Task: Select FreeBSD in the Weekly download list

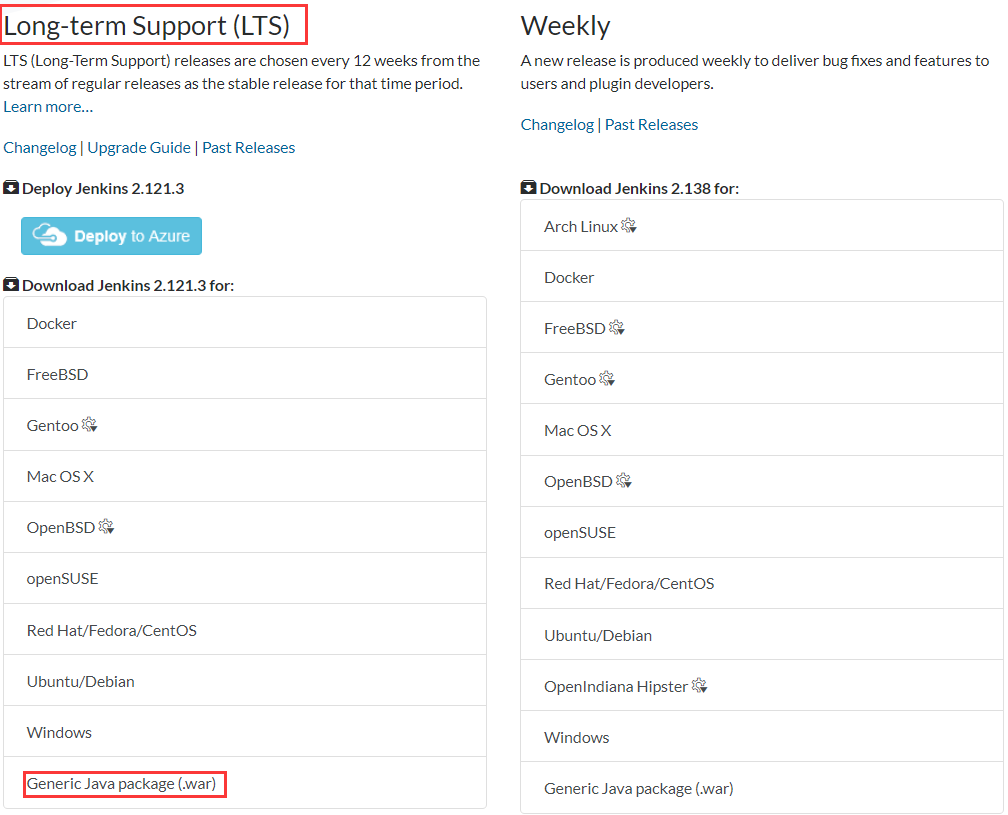Action: pos(762,328)
